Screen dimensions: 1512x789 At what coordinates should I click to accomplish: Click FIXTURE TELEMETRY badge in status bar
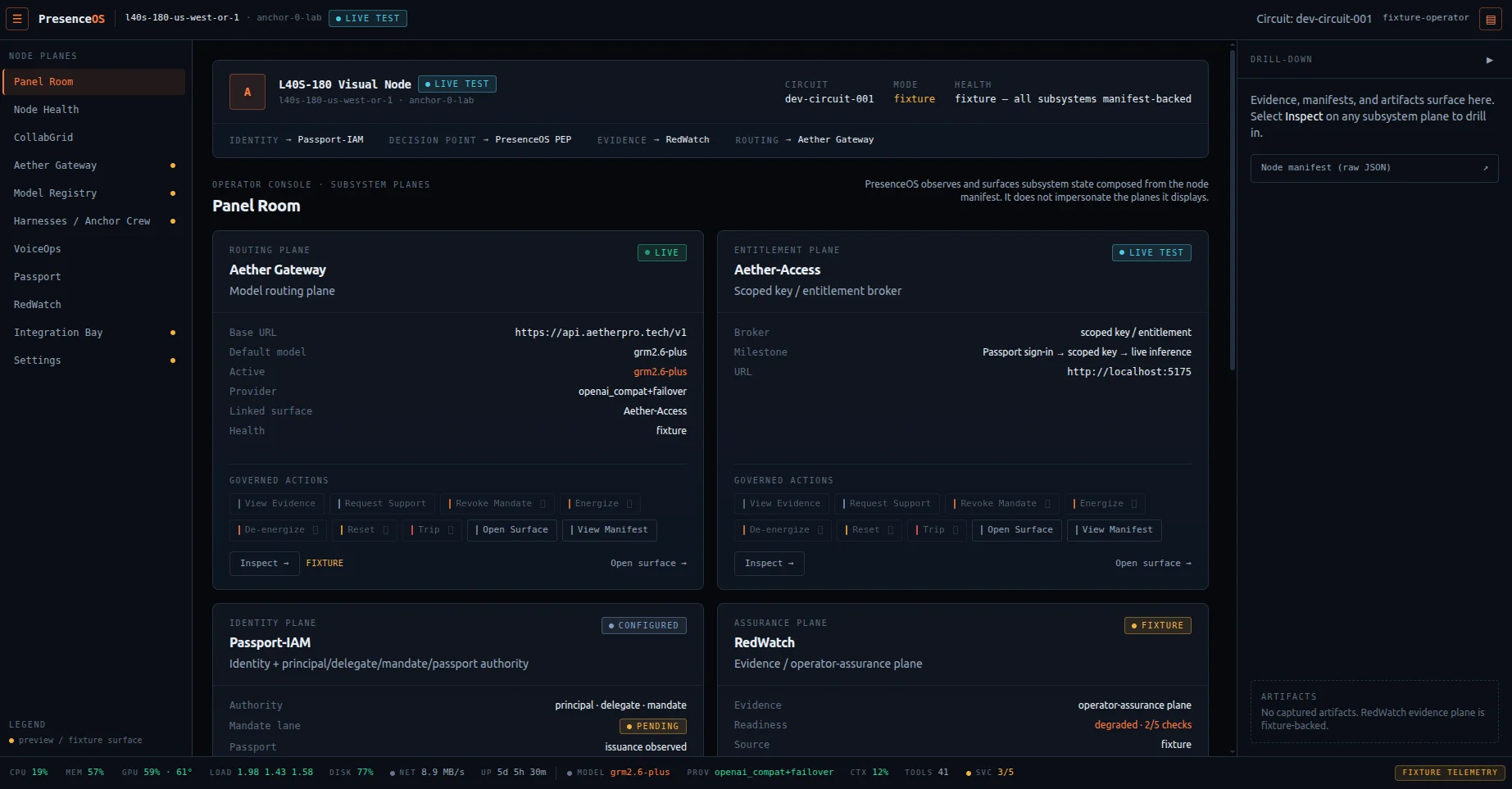pos(1450,773)
